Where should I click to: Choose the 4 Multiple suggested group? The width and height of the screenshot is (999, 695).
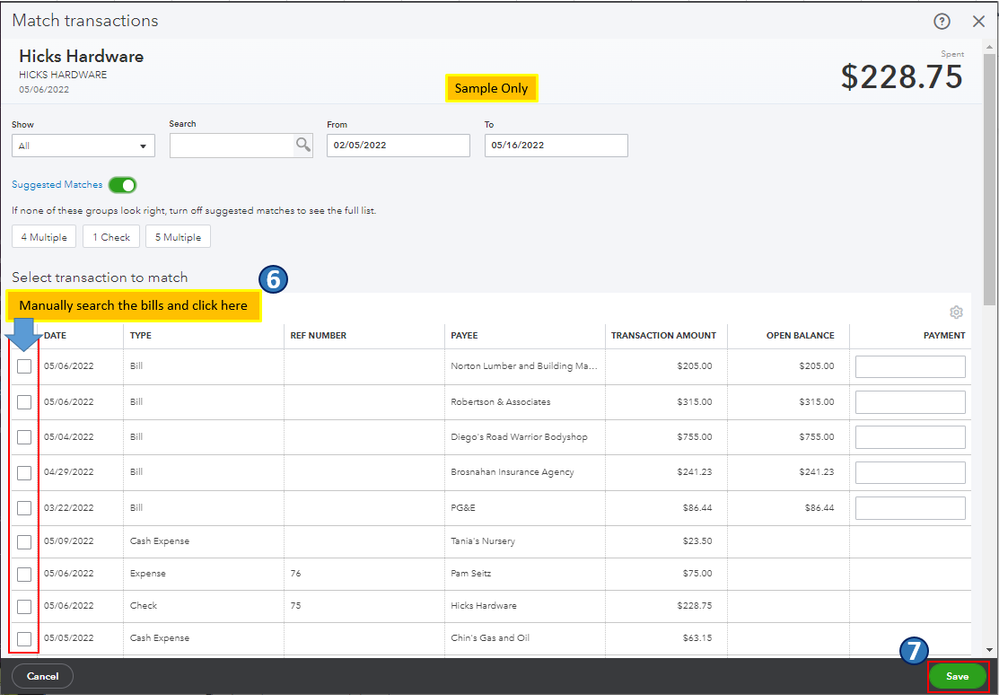click(43, 237)
